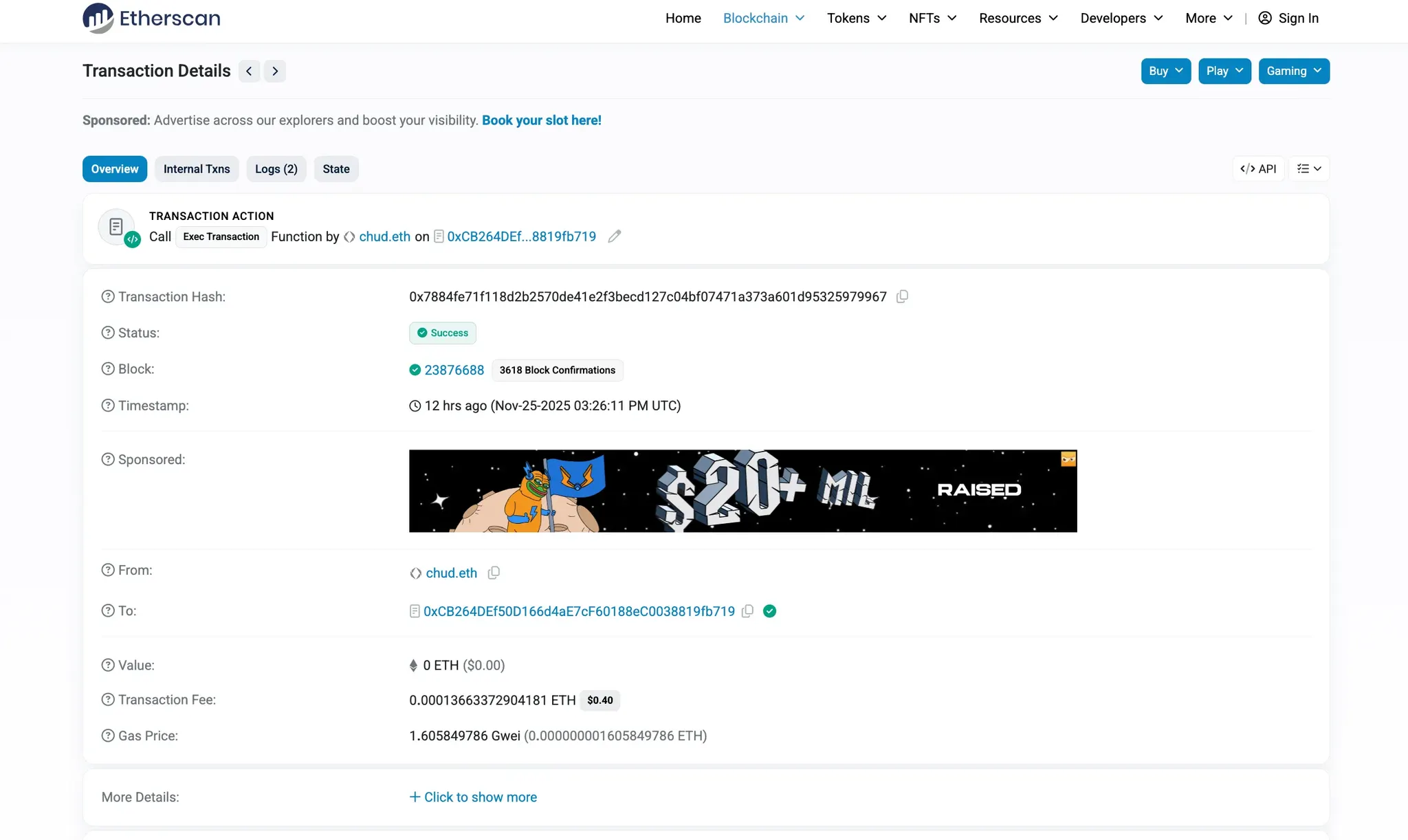Open the view options list dropdown
Image resolution: width=1408 pixels, height=840 pixels.
coord(1308,168)
